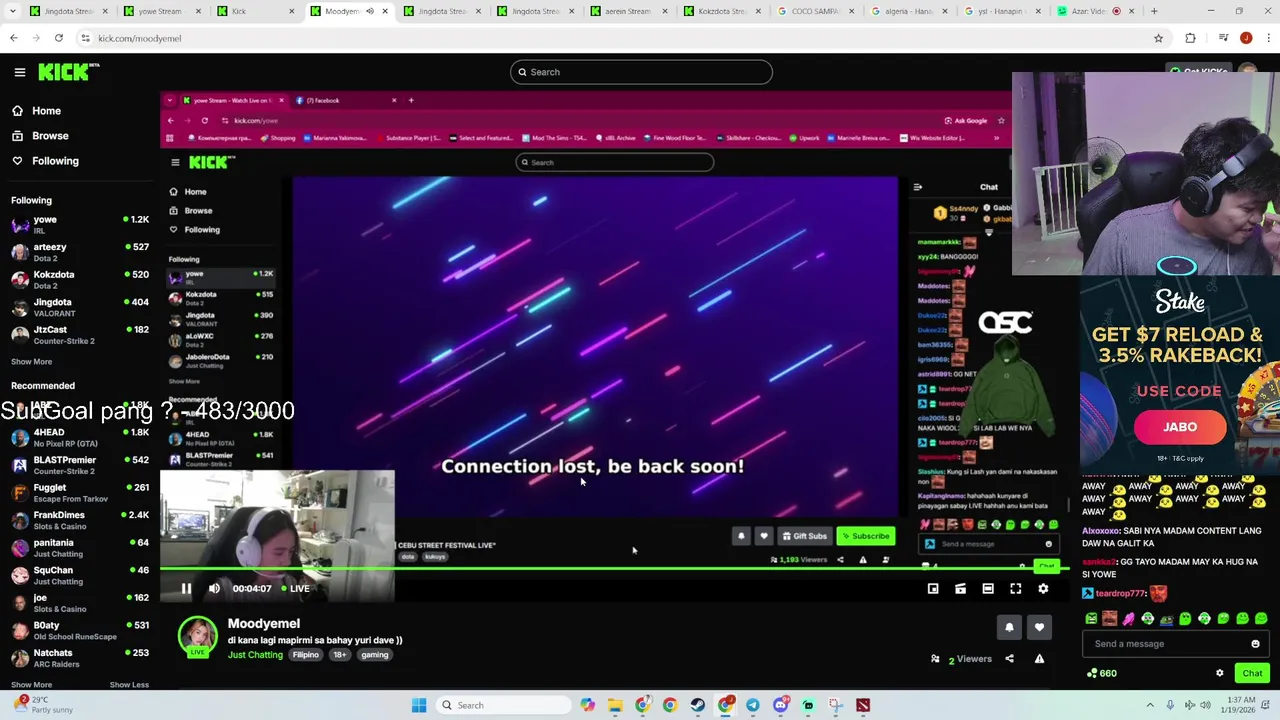Share the Moodyemel stream
The height and width of the screenshot is (720, 1280).
[1009, 659]
